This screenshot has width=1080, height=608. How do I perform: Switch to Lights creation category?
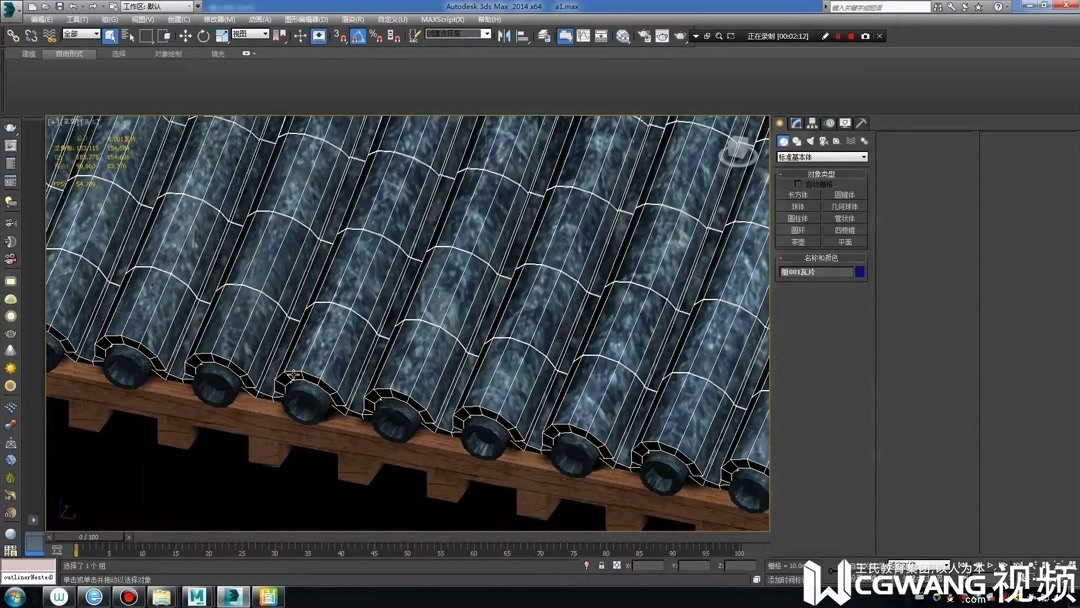click(810, 142)
